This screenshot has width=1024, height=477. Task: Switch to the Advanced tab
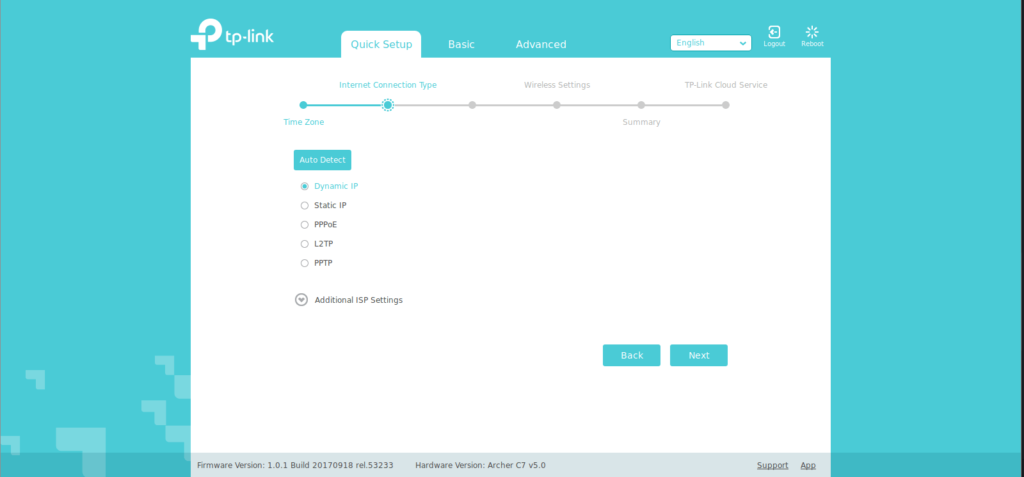(540, 45)
